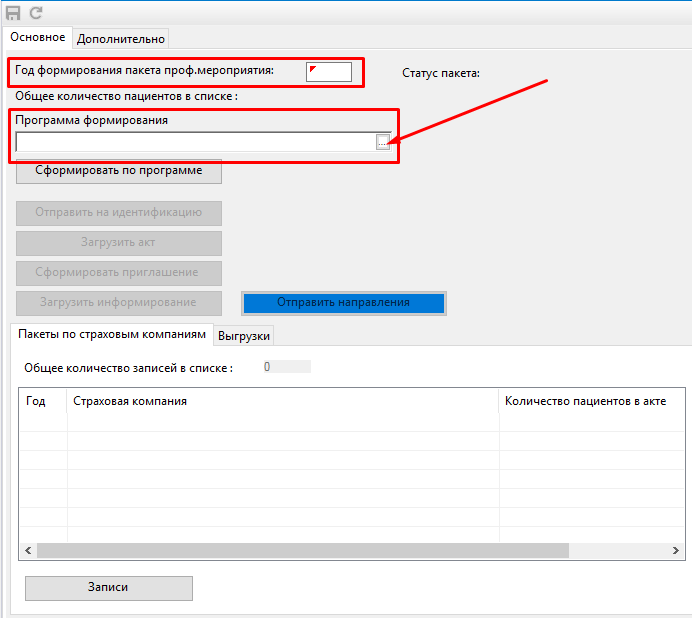Click the refresh arrow icon

click(36, 13)
